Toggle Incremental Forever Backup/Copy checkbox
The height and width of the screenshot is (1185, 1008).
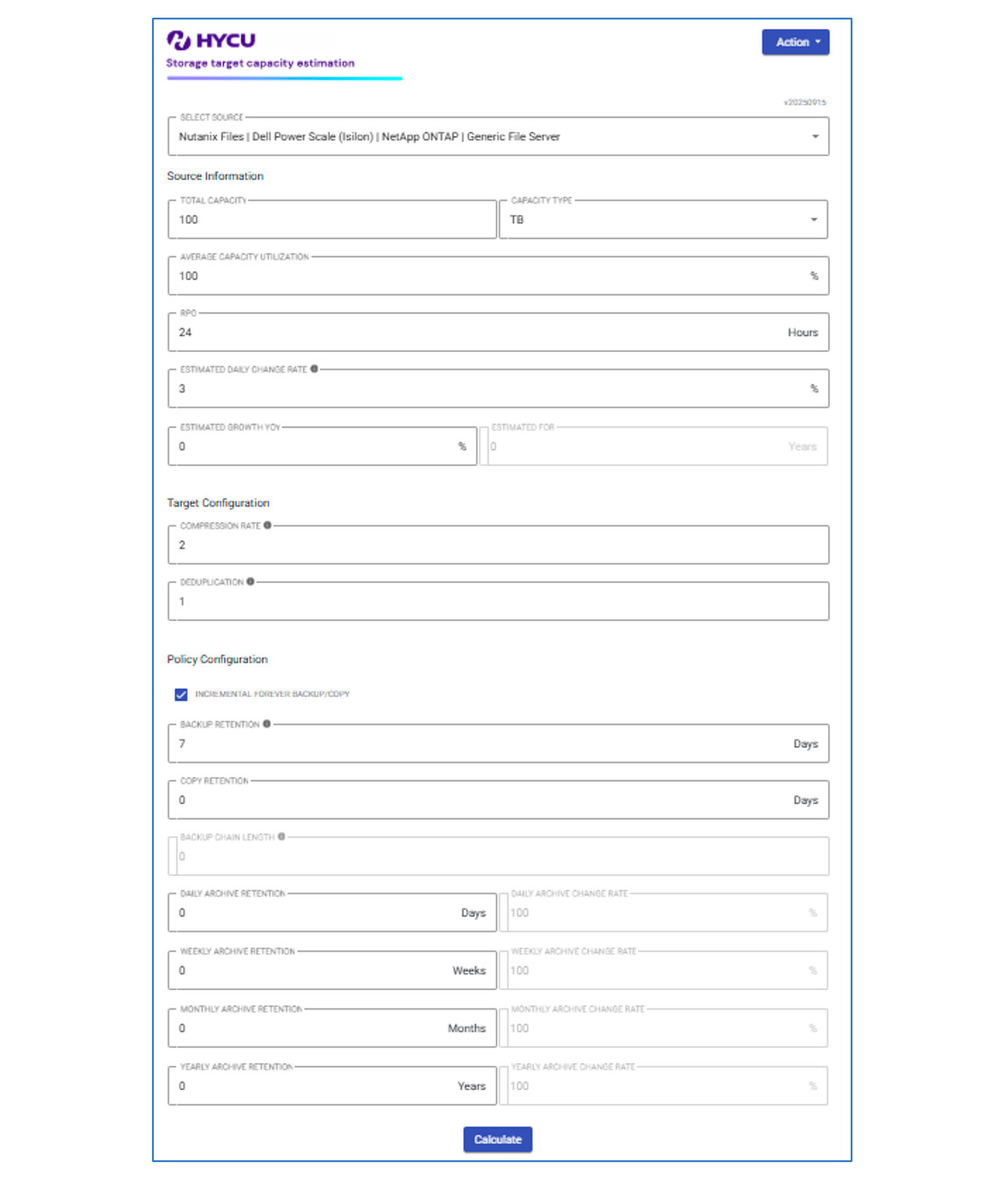coord(181,694)
